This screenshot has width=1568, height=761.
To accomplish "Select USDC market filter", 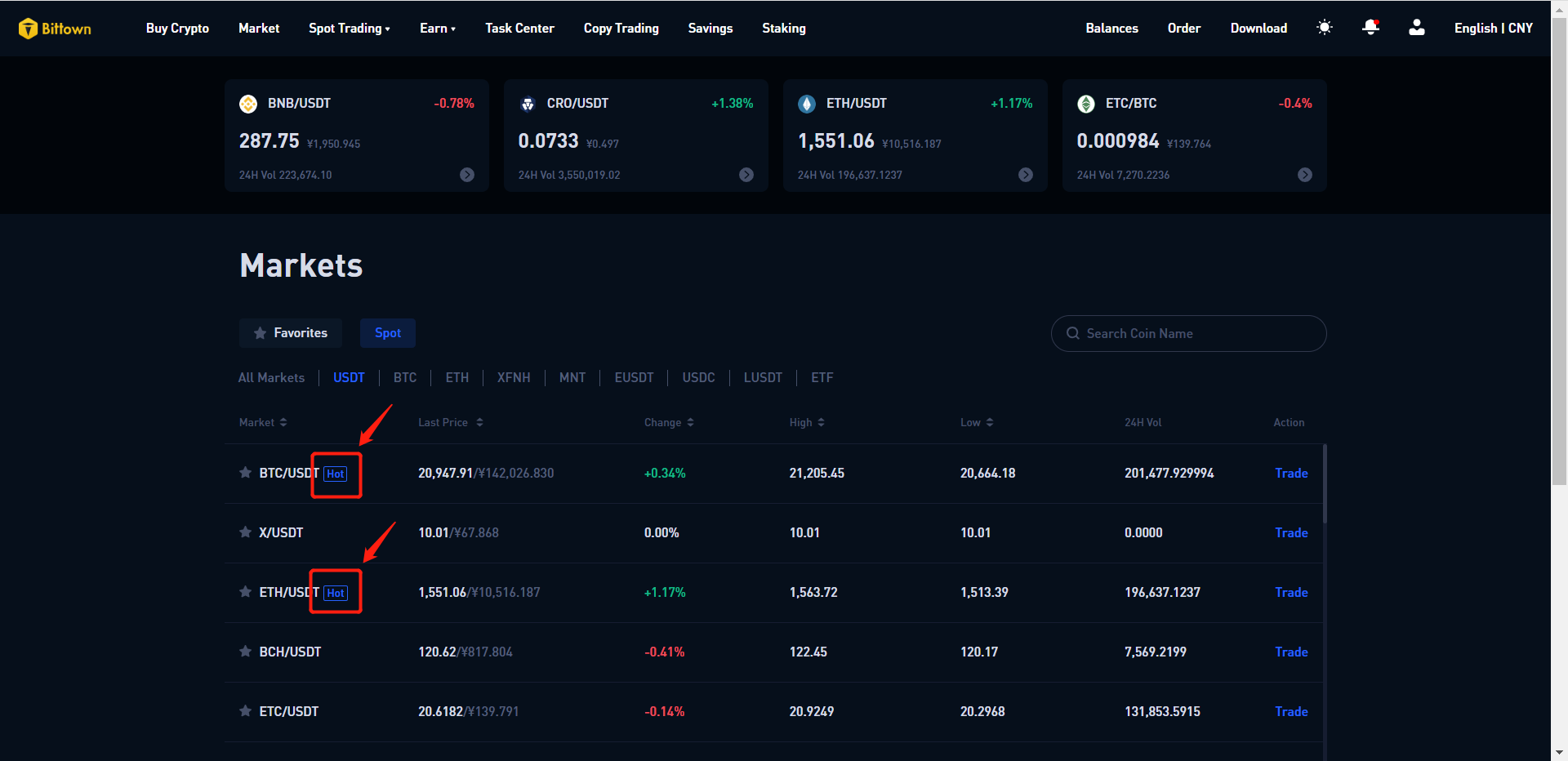I will point(699,378).
